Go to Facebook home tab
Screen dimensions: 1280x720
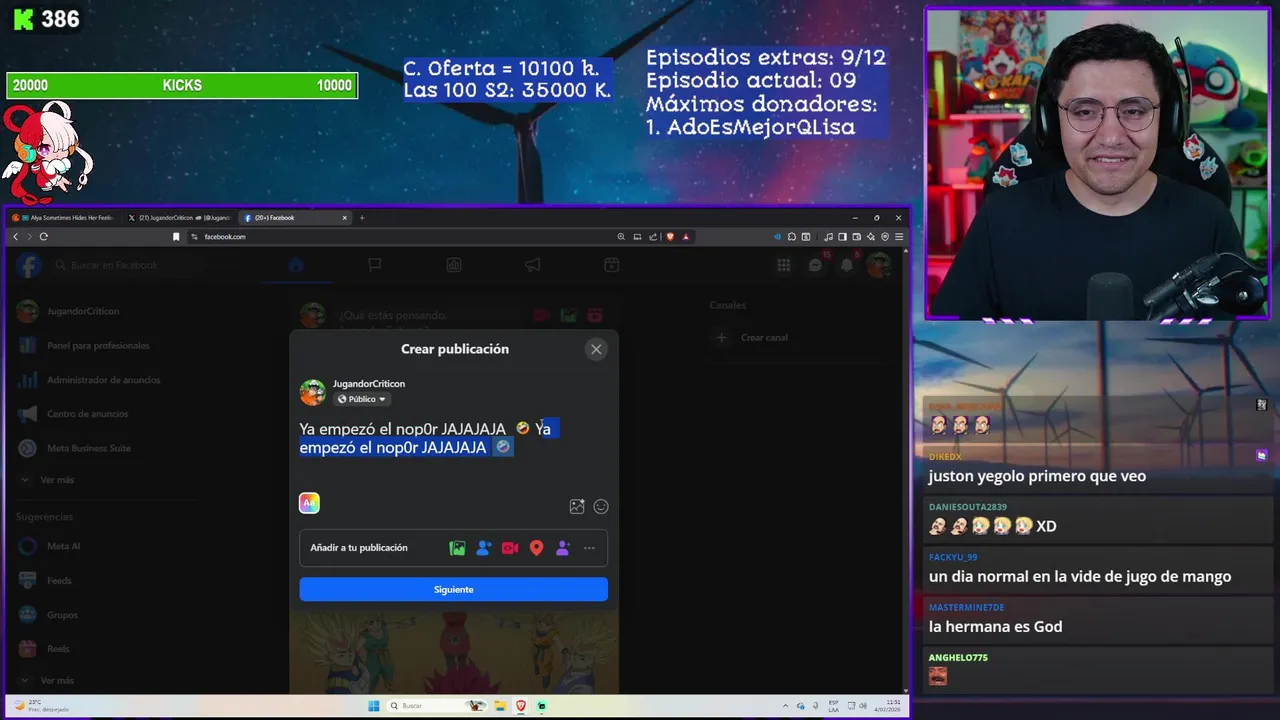[x=295, y=265]
